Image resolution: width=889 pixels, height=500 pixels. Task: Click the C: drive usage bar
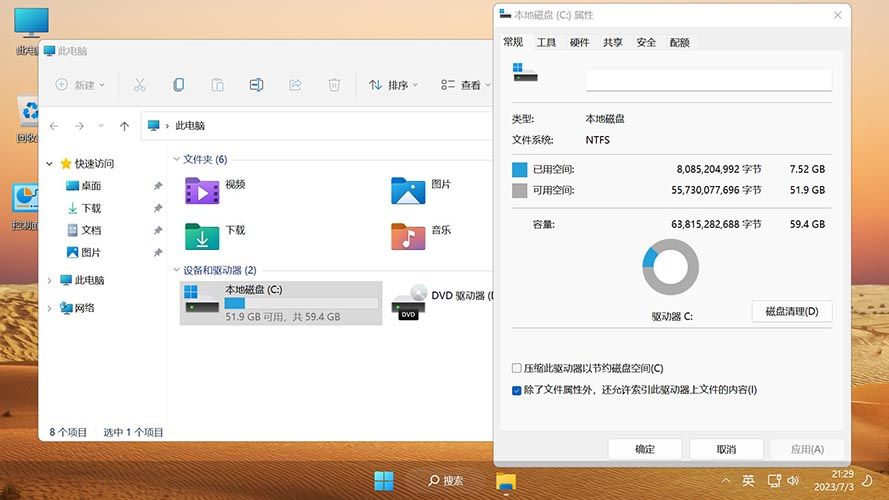(x=302, y=303)
